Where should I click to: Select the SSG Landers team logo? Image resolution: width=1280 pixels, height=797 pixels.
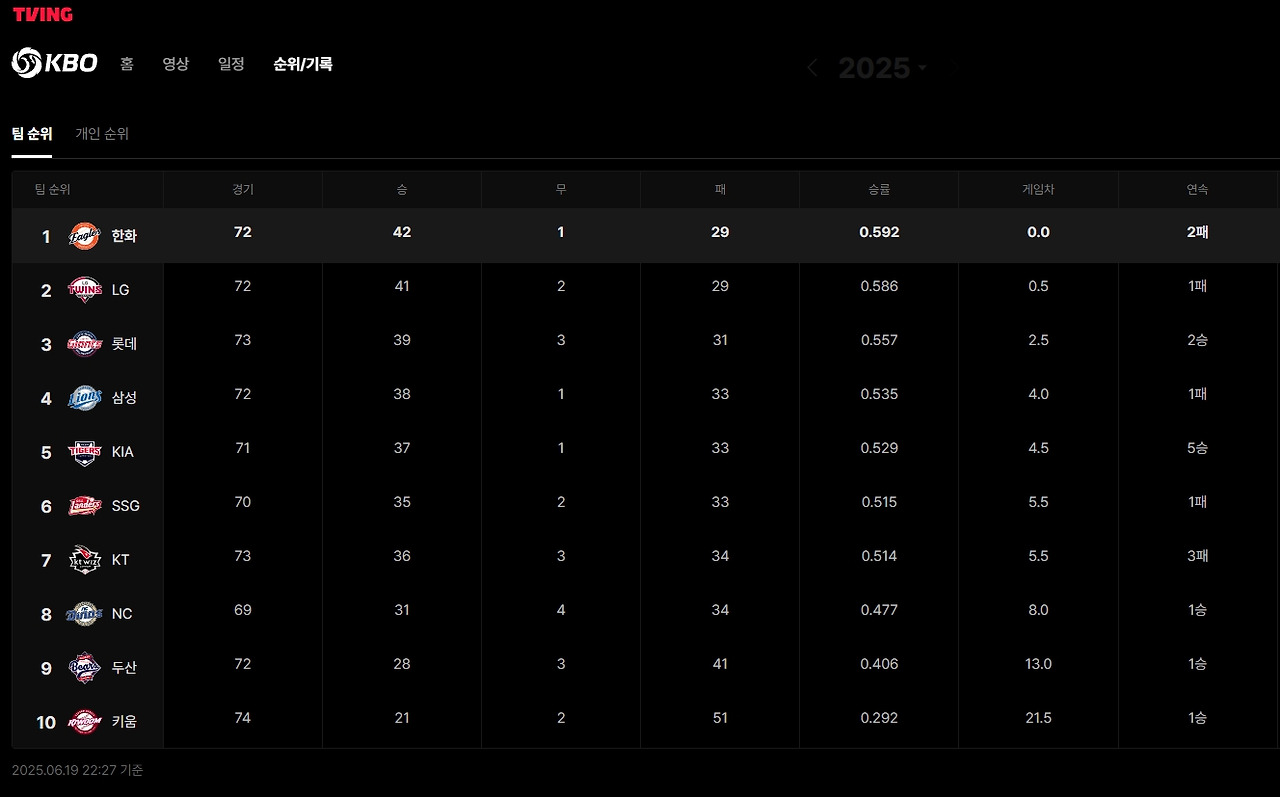(84, 506)
